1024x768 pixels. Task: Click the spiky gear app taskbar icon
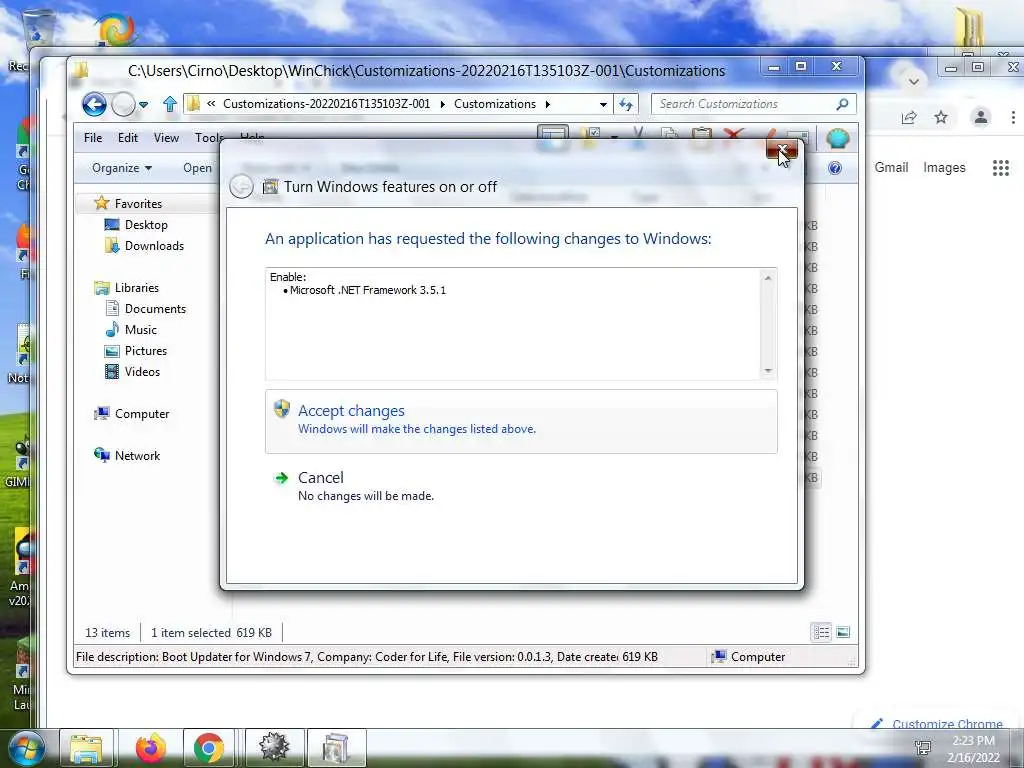[274, 748]
